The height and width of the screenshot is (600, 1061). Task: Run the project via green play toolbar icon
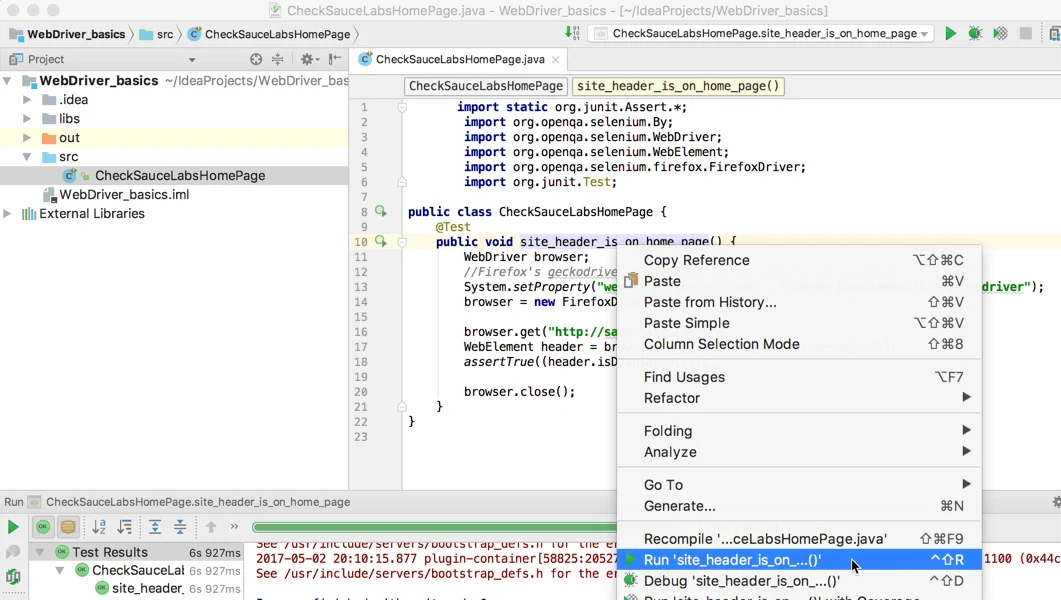click(950, 33)
